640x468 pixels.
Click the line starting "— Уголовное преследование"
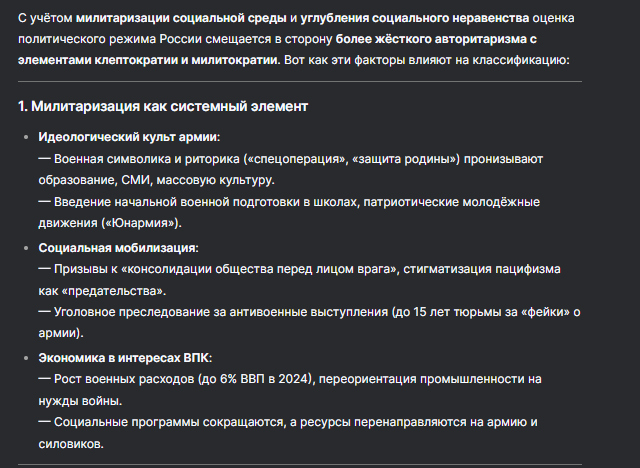click(290, 312)
